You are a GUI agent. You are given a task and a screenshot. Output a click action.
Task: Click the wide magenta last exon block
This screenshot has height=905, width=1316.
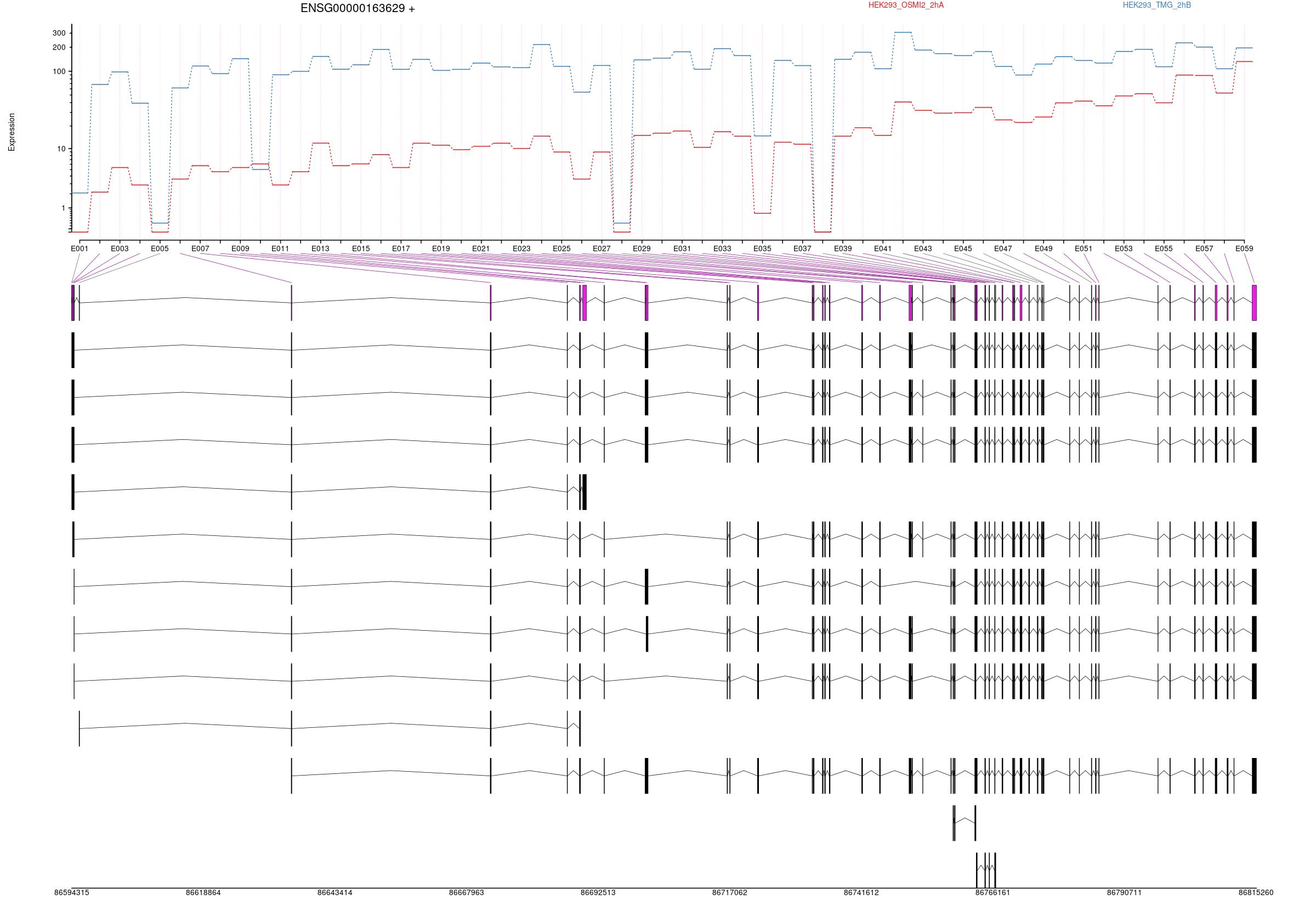click(x=1254, y=303)
